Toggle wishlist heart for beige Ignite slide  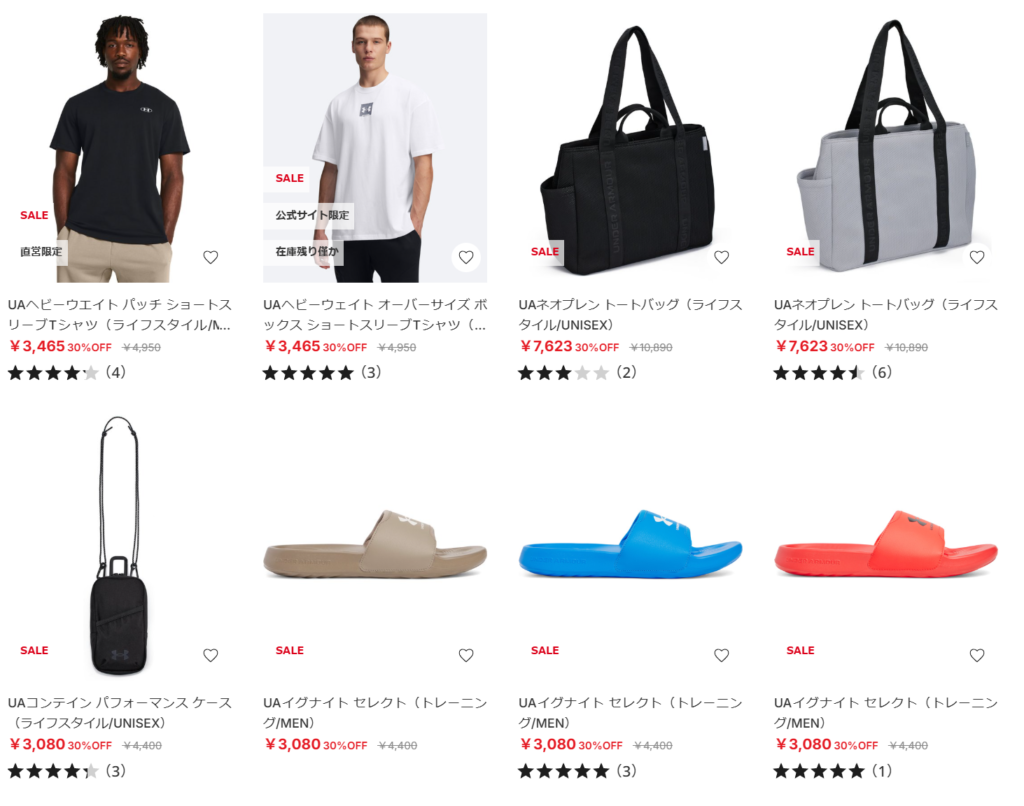[x=466, y=655]
